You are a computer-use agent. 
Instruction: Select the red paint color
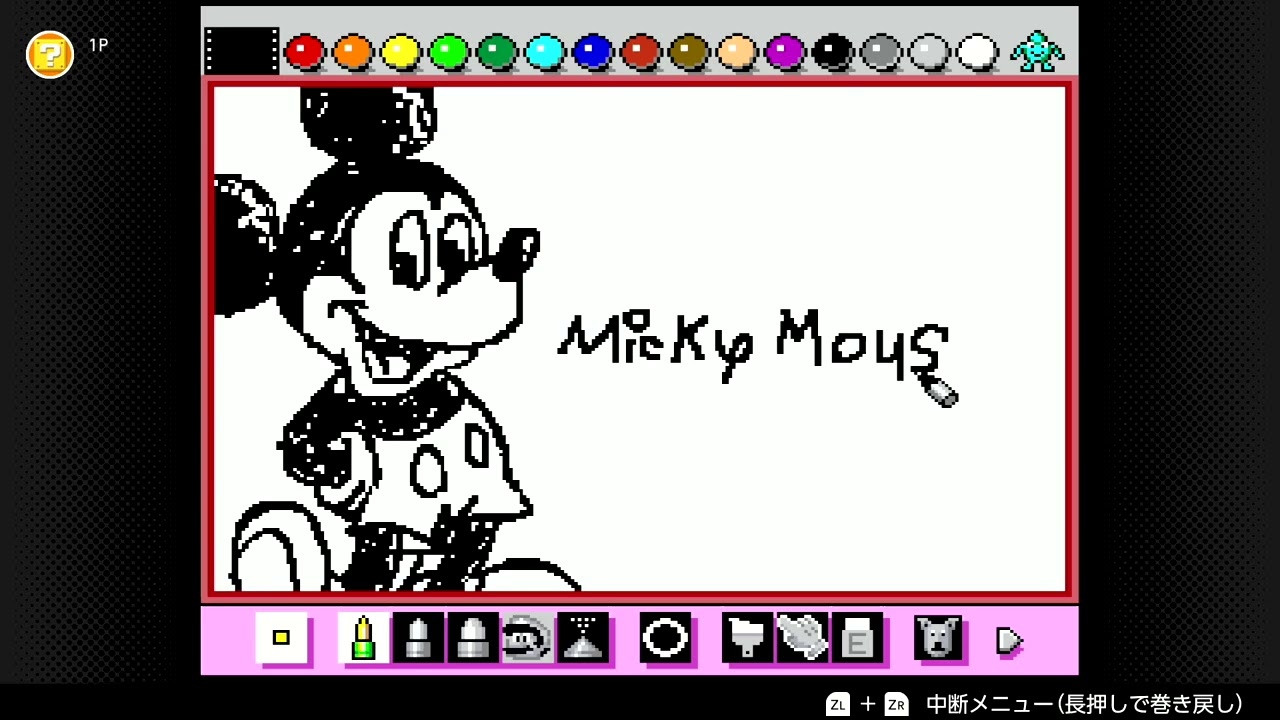click(305, 51)
